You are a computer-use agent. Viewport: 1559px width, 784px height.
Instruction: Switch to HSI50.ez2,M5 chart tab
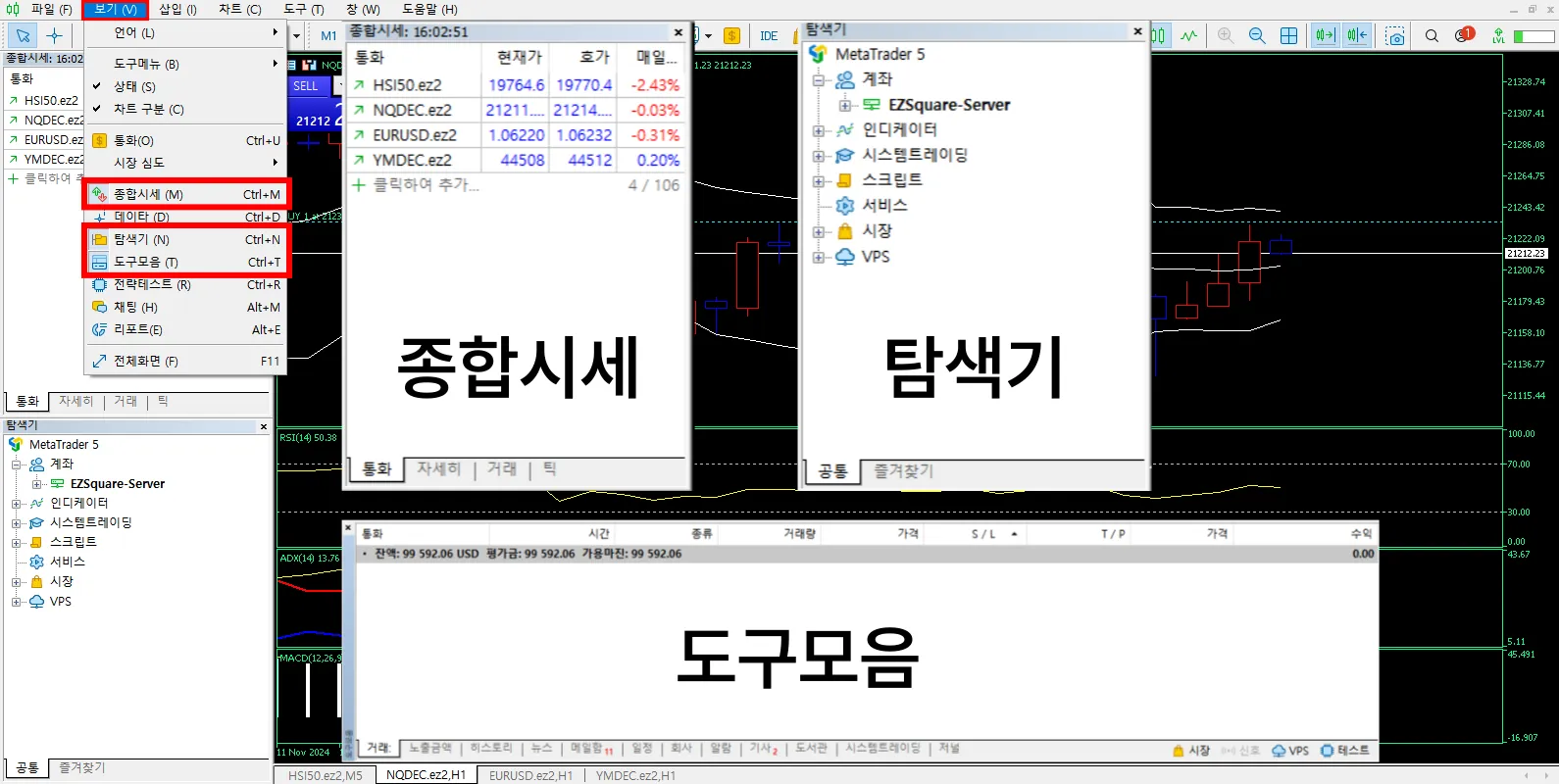pos(325,775)
